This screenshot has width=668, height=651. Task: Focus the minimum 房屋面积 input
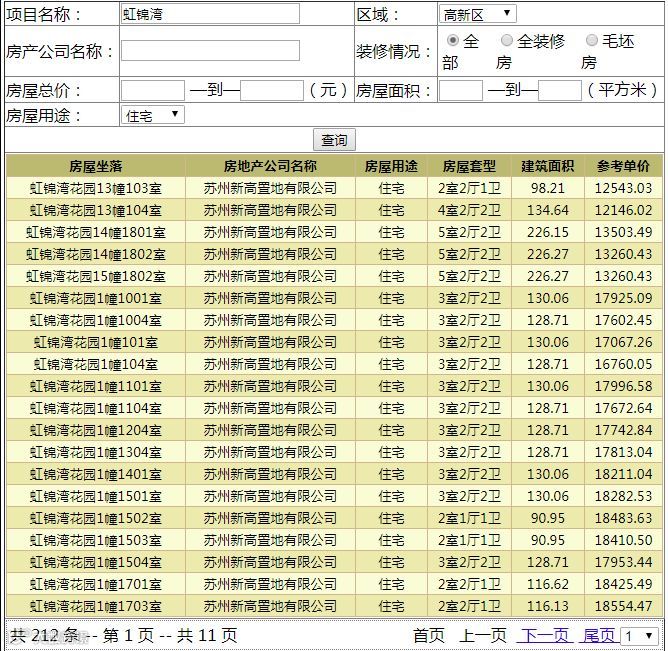(x=461, y=90)
